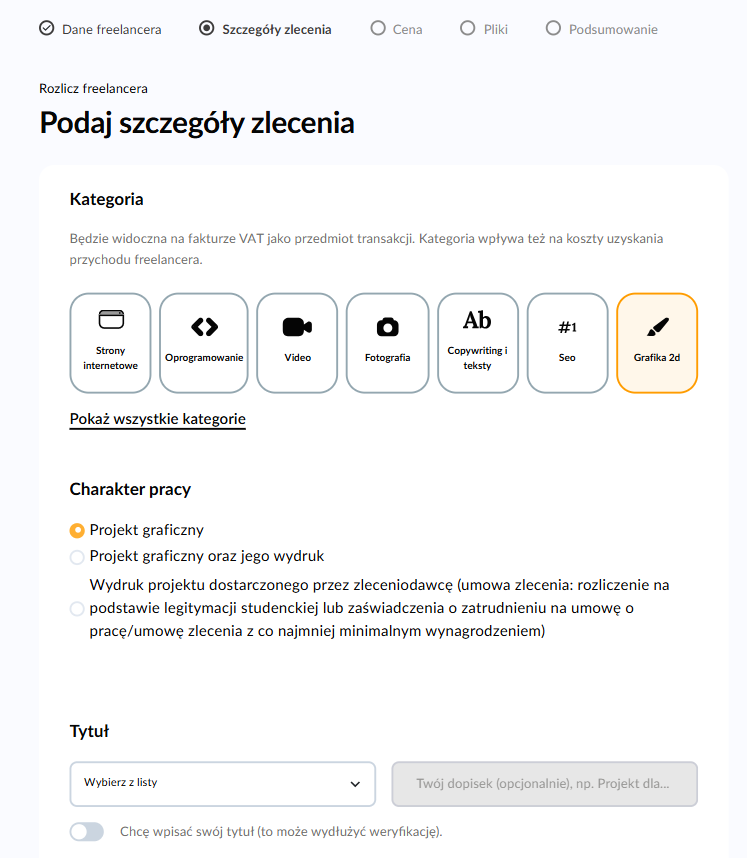The image size is (747, 858).
Task: Click the Twój dopisek optional text field
Action: pos(544,784)
